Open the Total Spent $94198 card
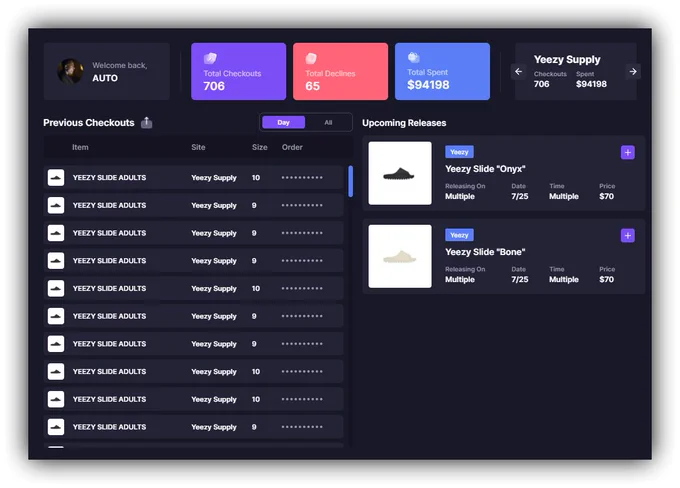This screenshot has width=680, height=488. pyautogui.click(x=442, y=72)
